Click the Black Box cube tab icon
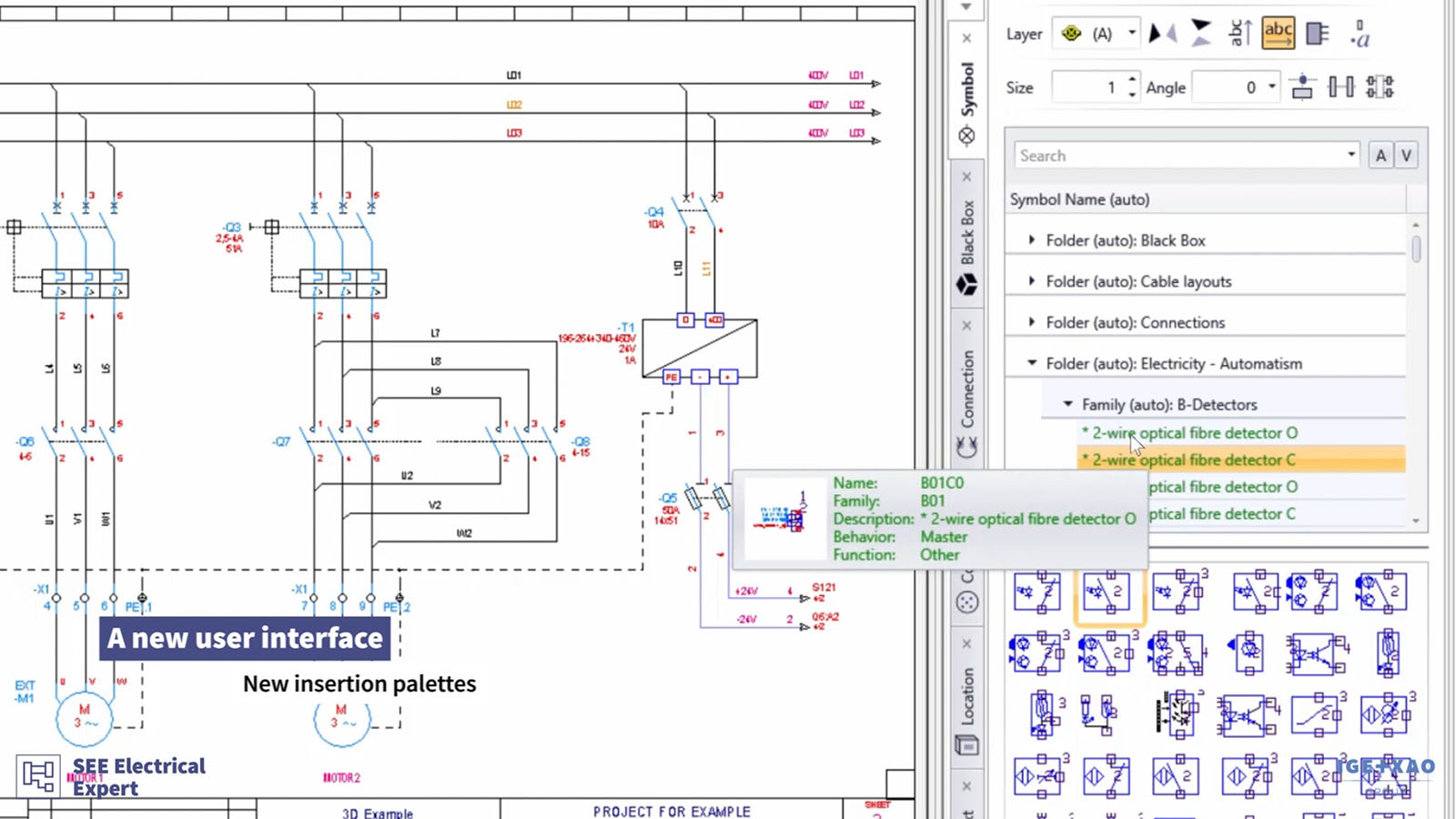Viewport: 1456px width, 819px height. (x=967, y=285)
